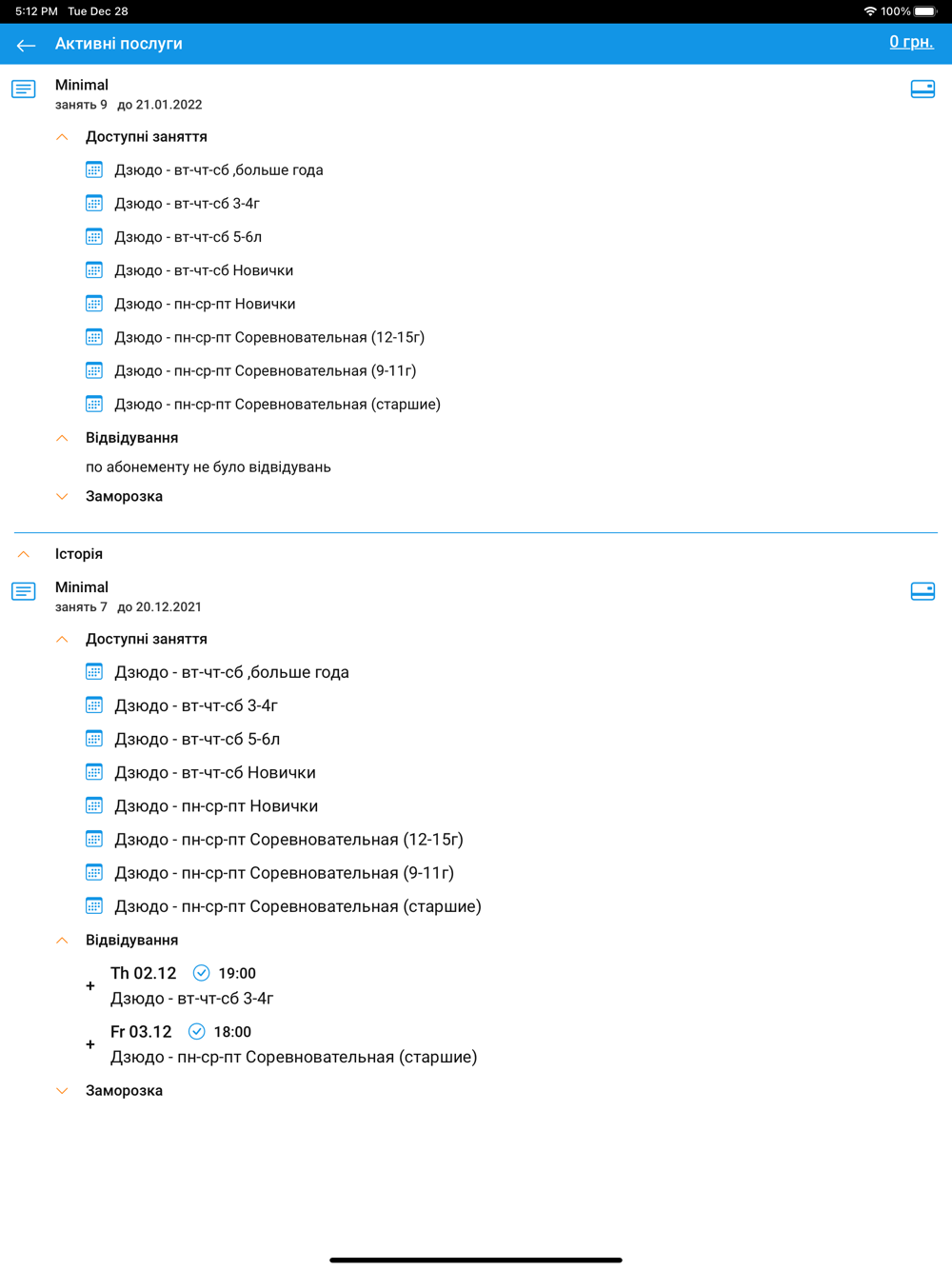952x1270 pixels.
Task: Open payment card icon for the history Minimal subscription
Action: coord(922,591)
